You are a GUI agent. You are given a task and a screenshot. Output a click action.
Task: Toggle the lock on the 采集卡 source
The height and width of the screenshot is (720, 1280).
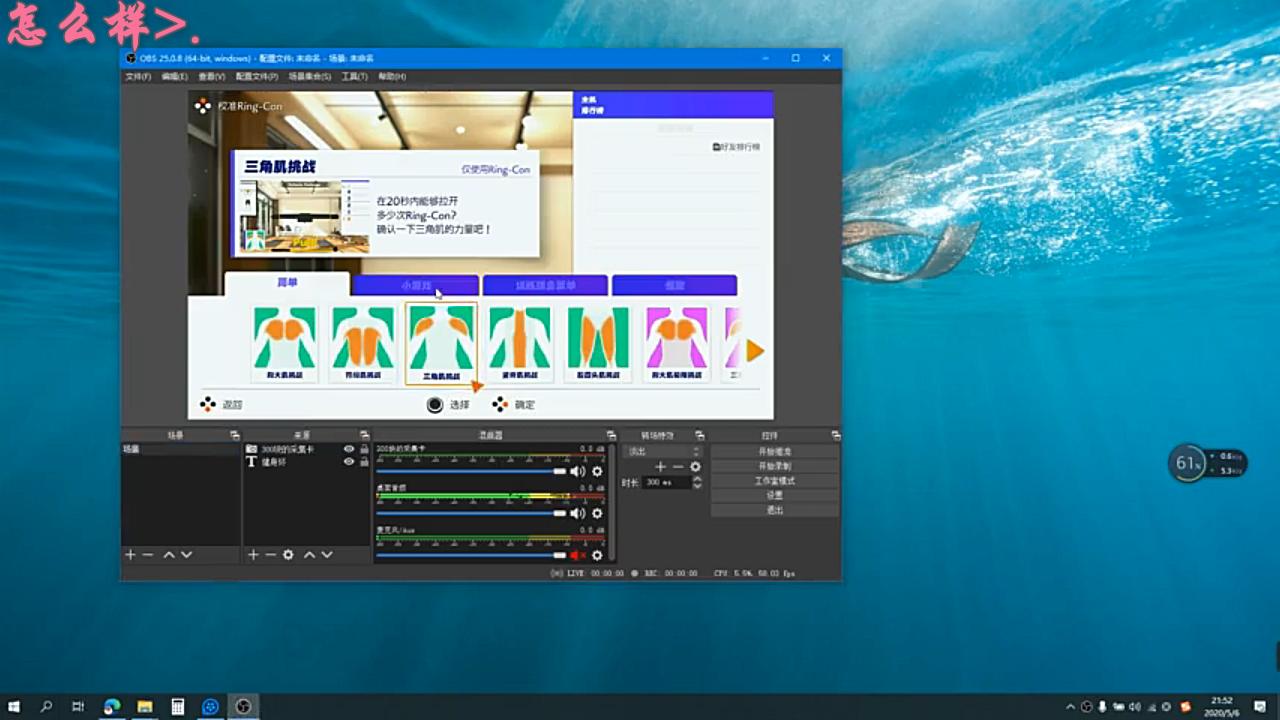[364, 450]
